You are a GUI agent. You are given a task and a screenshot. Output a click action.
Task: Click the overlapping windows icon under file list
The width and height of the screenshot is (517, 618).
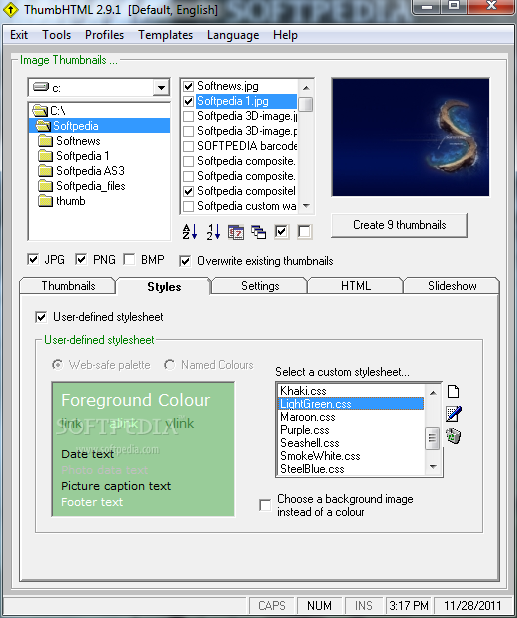[x=258, y=232]
